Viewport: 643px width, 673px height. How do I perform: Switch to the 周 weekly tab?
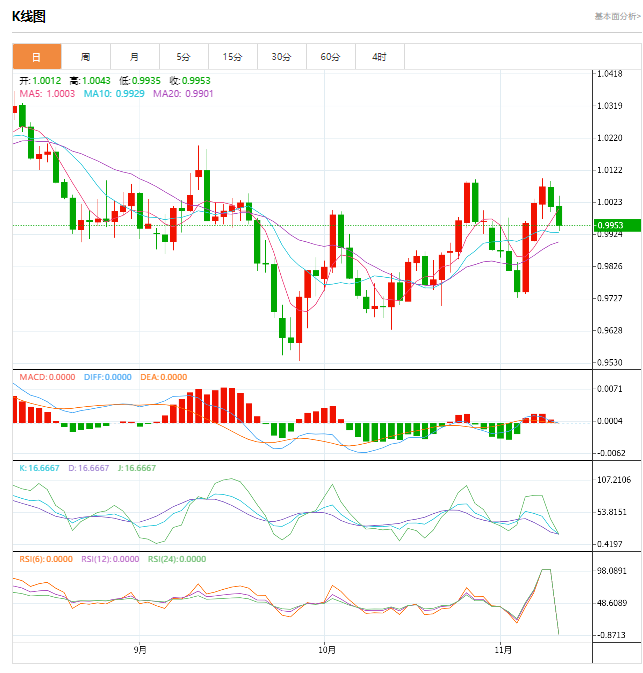[86, 57]
